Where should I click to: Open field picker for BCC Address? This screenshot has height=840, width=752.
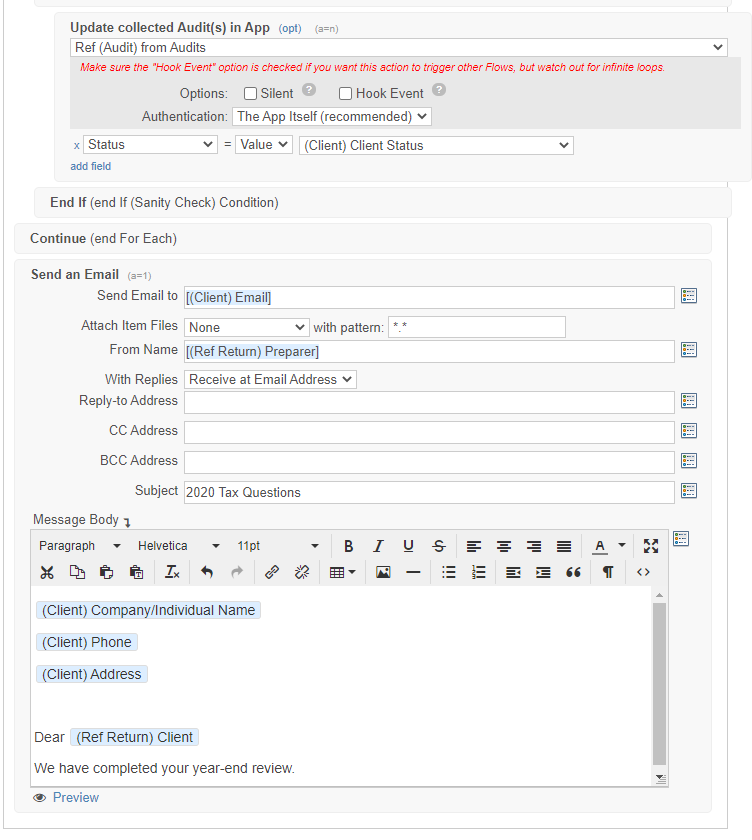click(689, 461)
